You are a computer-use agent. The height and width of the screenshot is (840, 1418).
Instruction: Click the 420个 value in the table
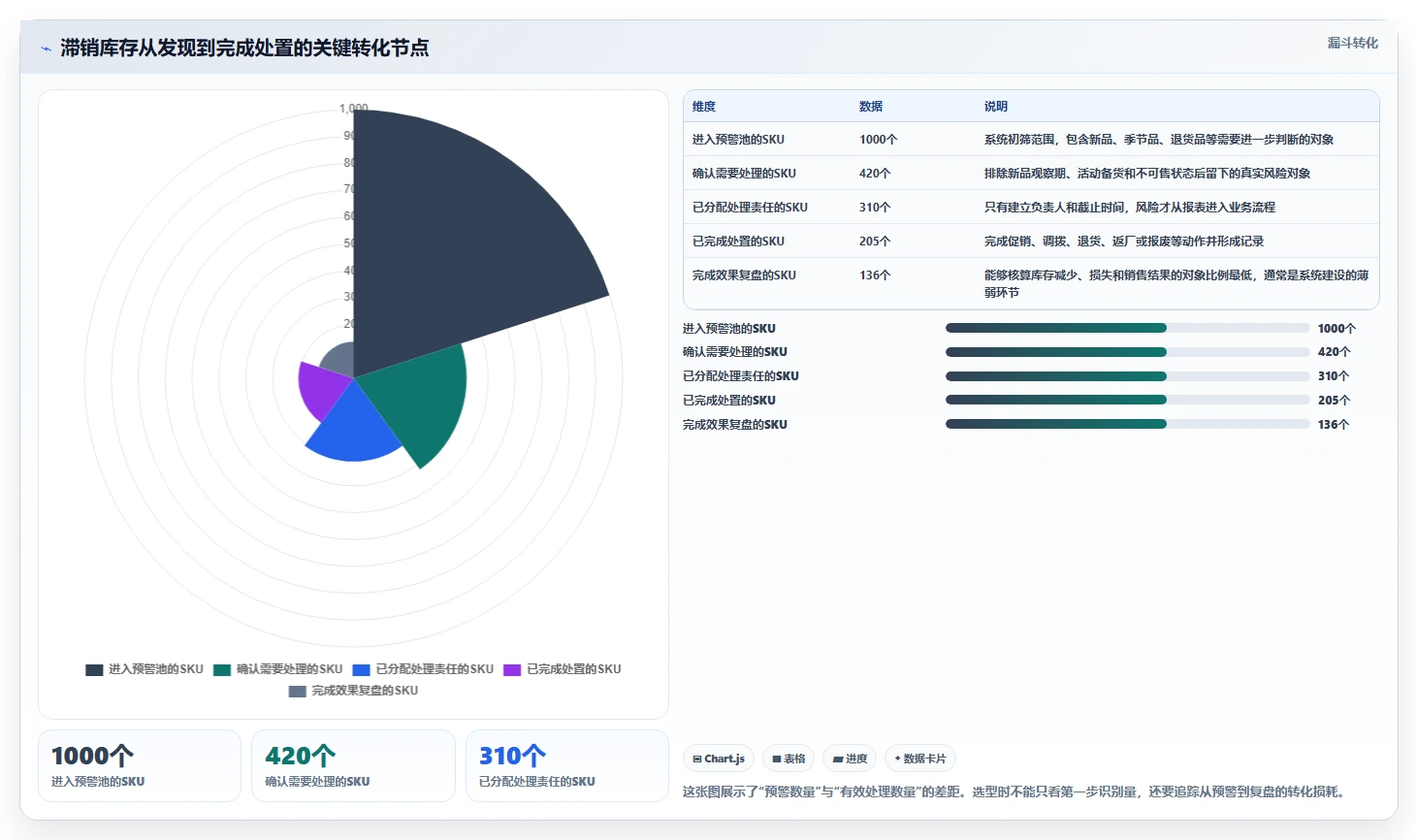point(875,174)
